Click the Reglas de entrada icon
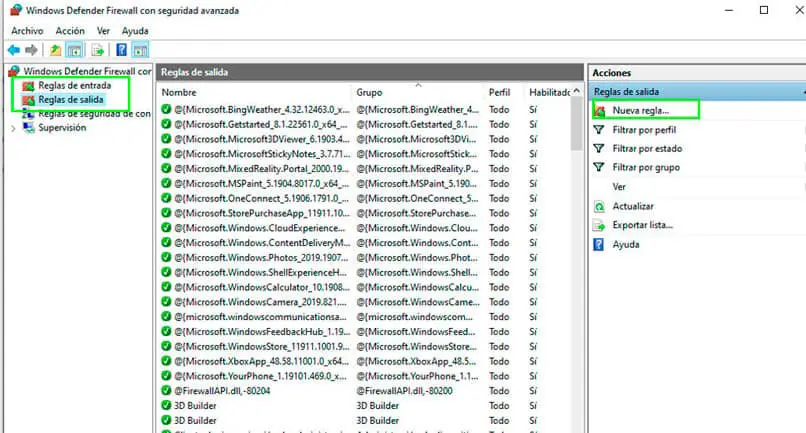The width and height of the screenshot is (806, 433). click(x=29, y=85)
